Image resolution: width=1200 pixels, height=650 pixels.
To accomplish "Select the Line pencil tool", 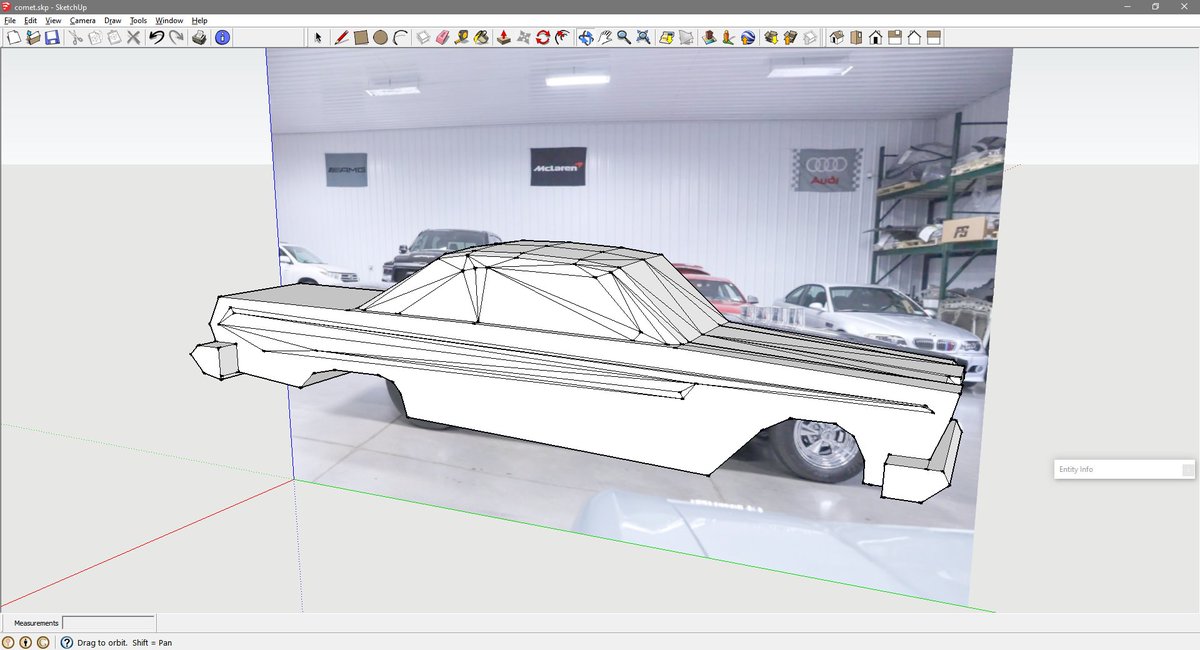I will point(342,38).
